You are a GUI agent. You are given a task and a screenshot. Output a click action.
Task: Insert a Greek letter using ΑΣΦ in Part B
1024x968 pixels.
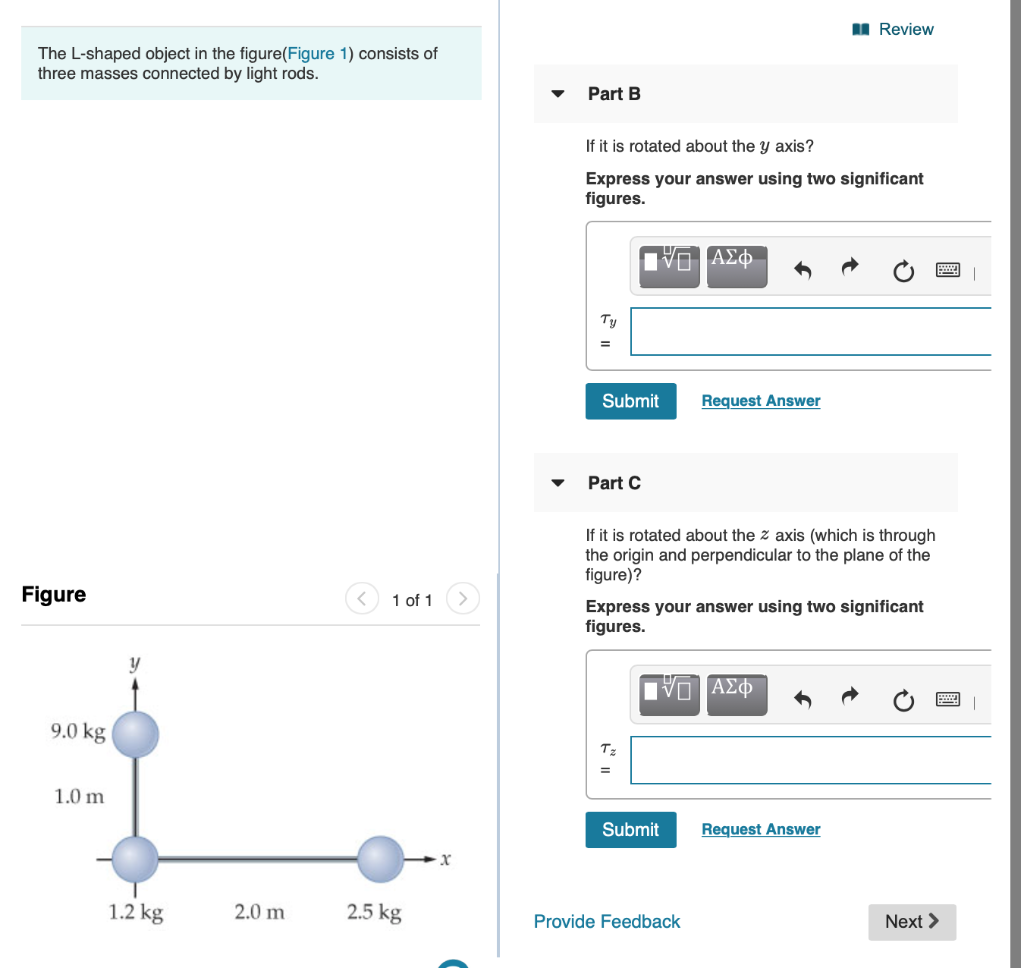[737, 266]
